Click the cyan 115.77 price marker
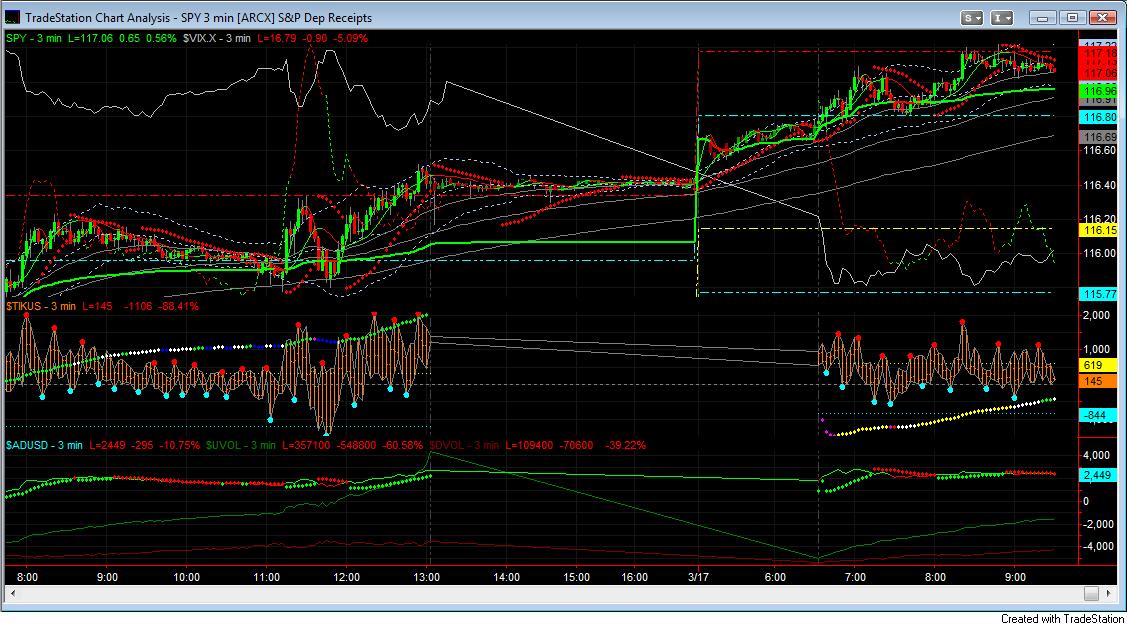 (1099, 294)
